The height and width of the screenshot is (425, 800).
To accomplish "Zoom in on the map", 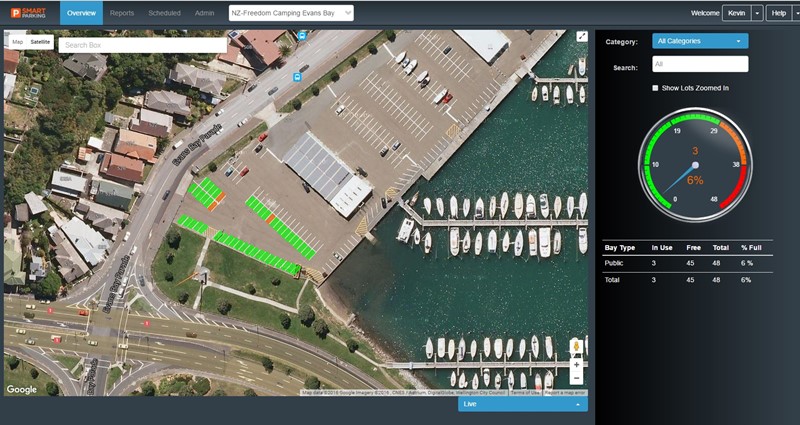I will [x=576, y=365].
